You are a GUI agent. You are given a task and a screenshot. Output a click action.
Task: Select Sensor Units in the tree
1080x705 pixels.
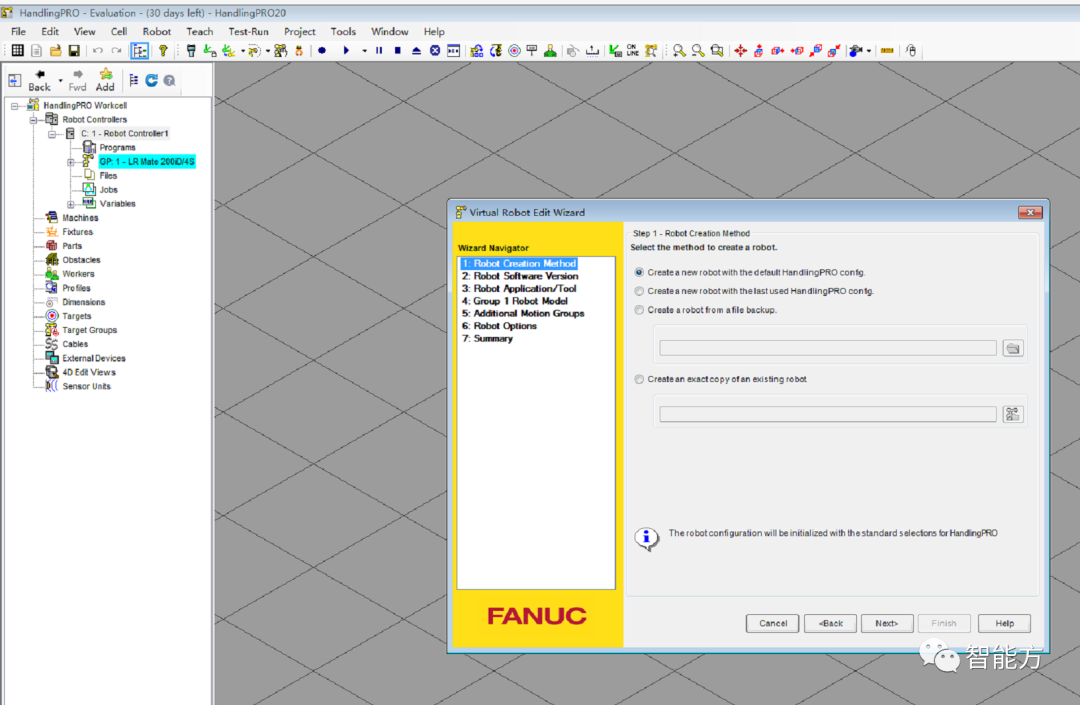tap(86, 387)
